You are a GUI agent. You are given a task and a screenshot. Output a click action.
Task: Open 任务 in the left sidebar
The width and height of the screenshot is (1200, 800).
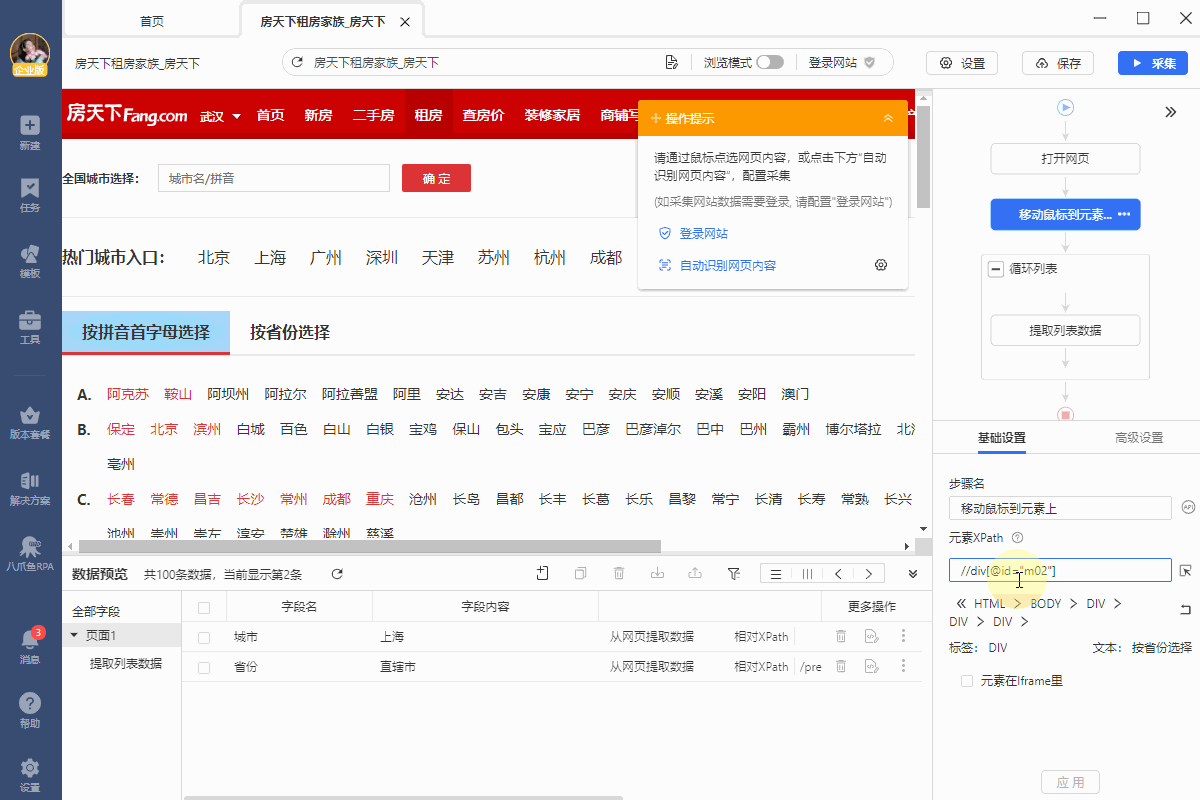click(30, 195)
